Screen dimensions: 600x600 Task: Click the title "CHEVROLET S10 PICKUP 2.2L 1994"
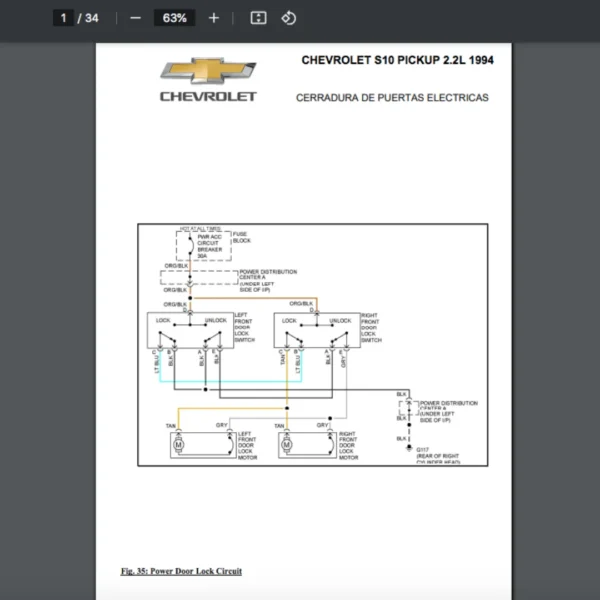click(x=398, y=60)
